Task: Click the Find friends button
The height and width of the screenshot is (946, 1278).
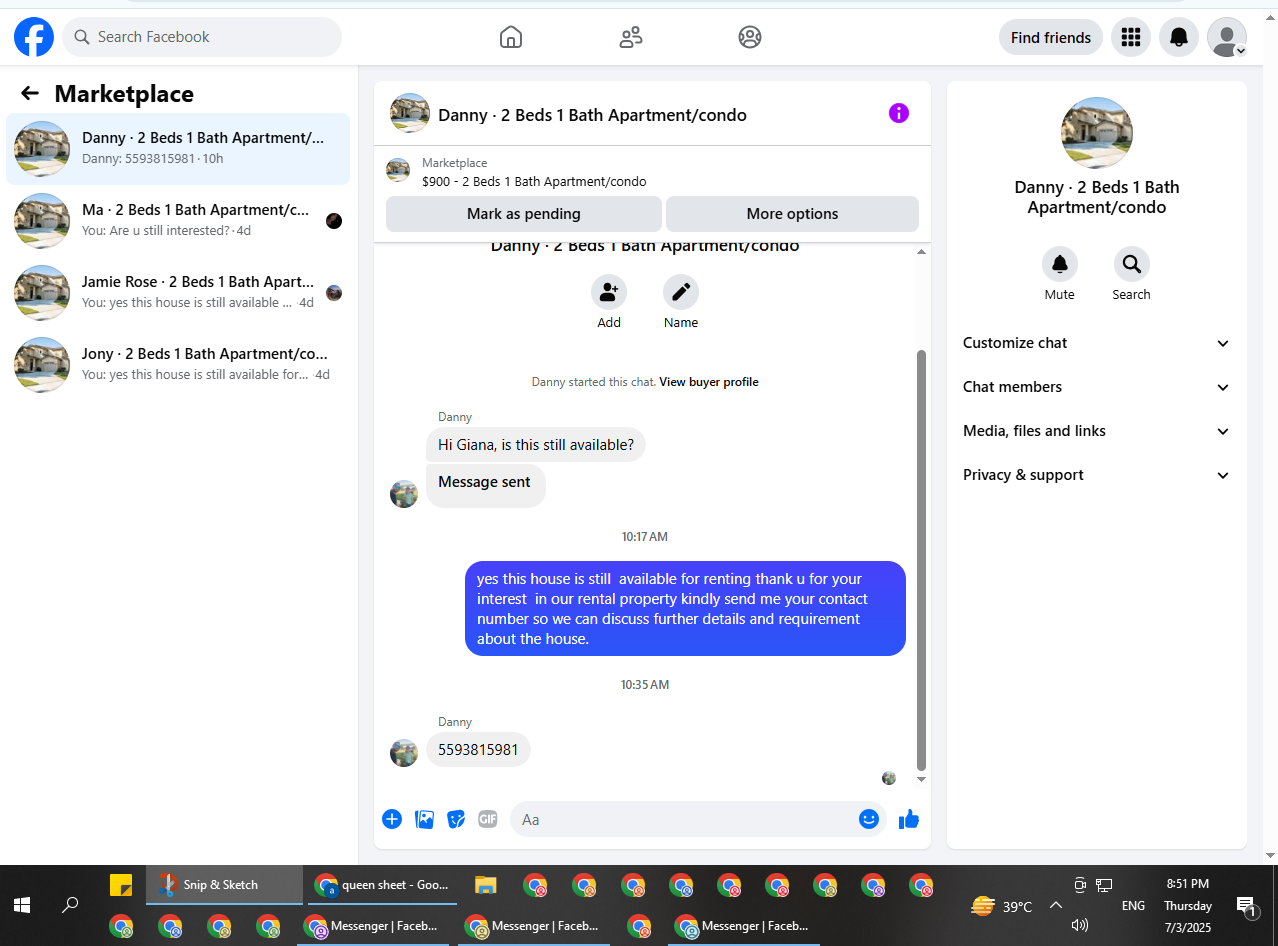Action: (x=1051, y=37)
